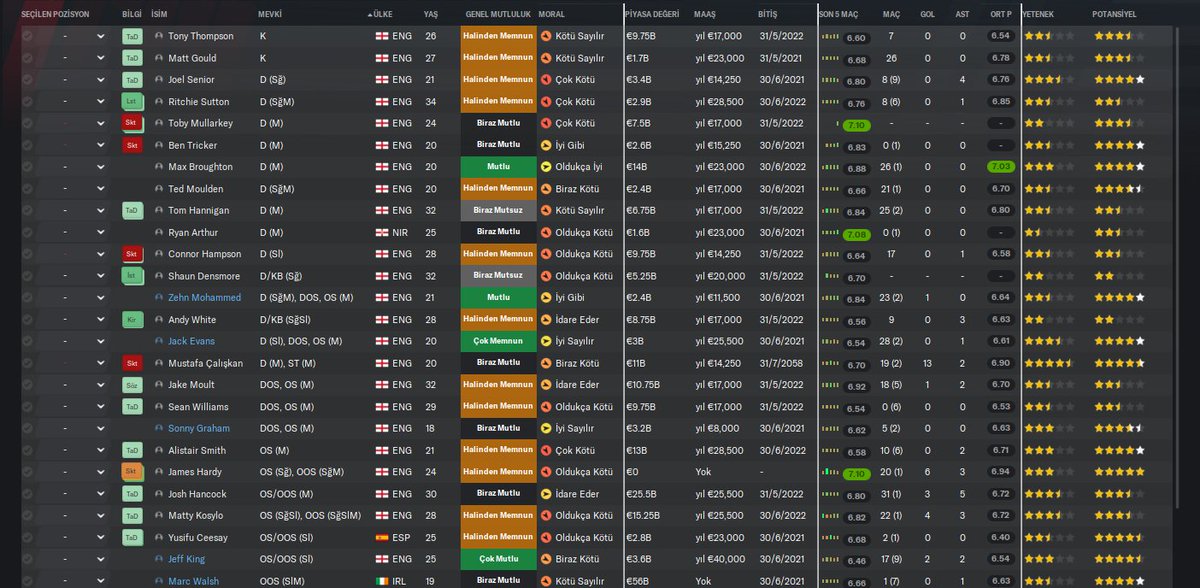Sort by the POTANSİYEL column header
Viewport: 1200px width, 588px height.
(1114, 15)
